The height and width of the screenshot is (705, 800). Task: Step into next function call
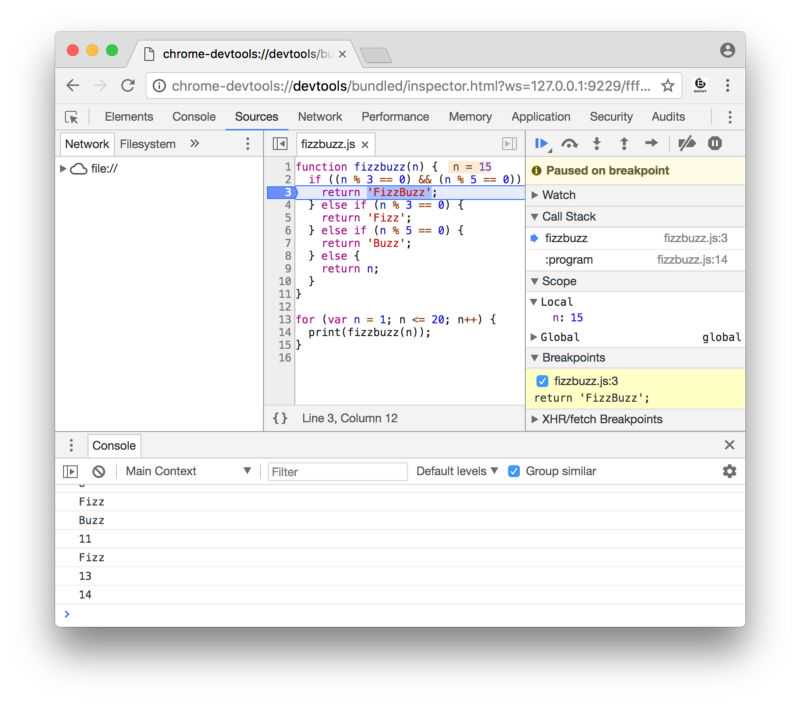coord(597,144)
